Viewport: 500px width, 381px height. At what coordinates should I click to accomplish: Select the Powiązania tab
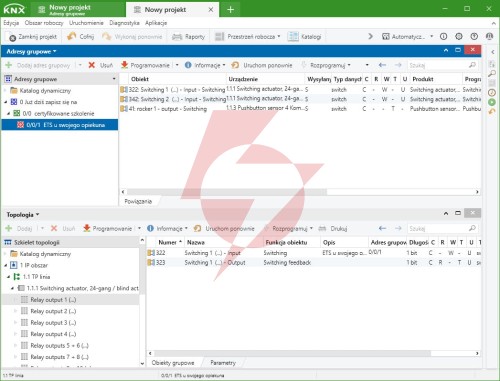click(138, 201)
